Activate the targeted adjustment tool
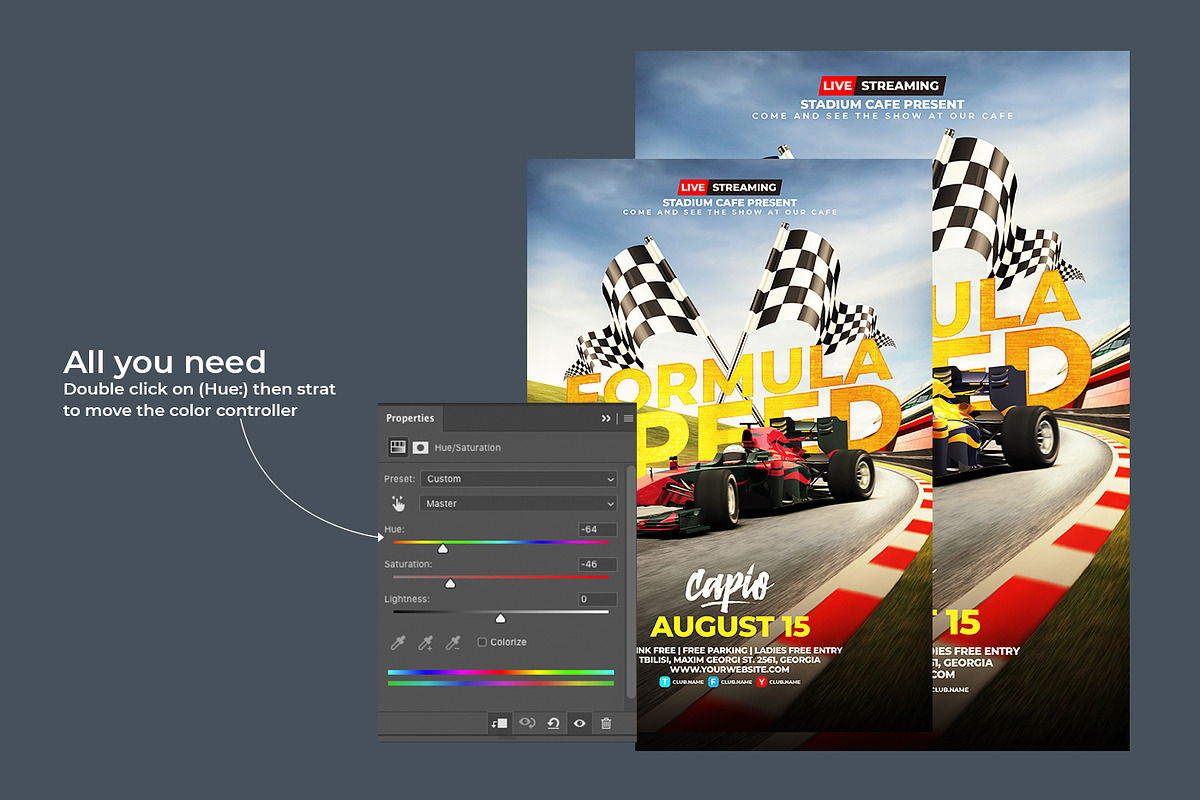Viewport: 1200px width, 800px height. click(x=398, y=502)
